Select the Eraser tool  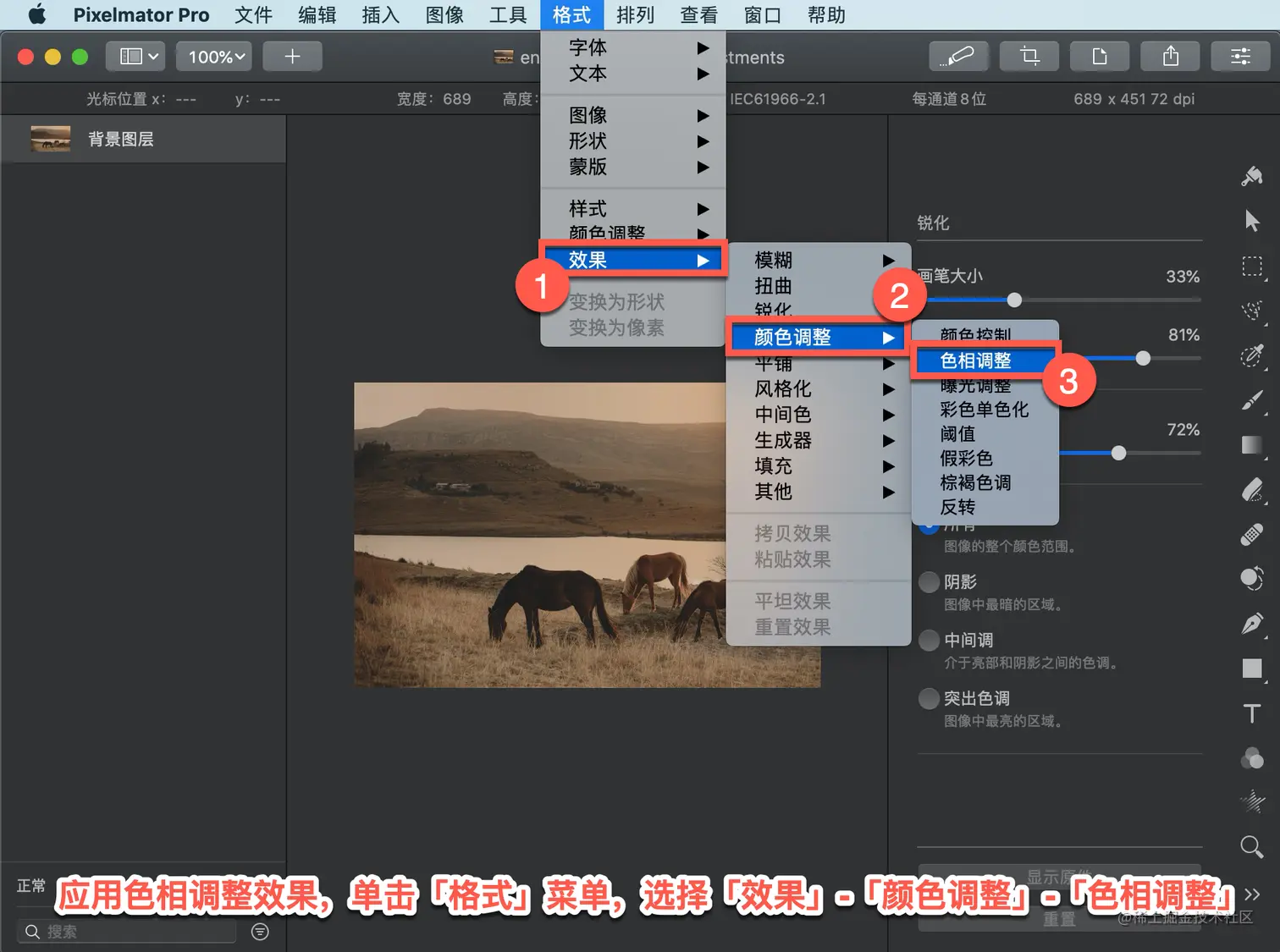point(1252,490)
